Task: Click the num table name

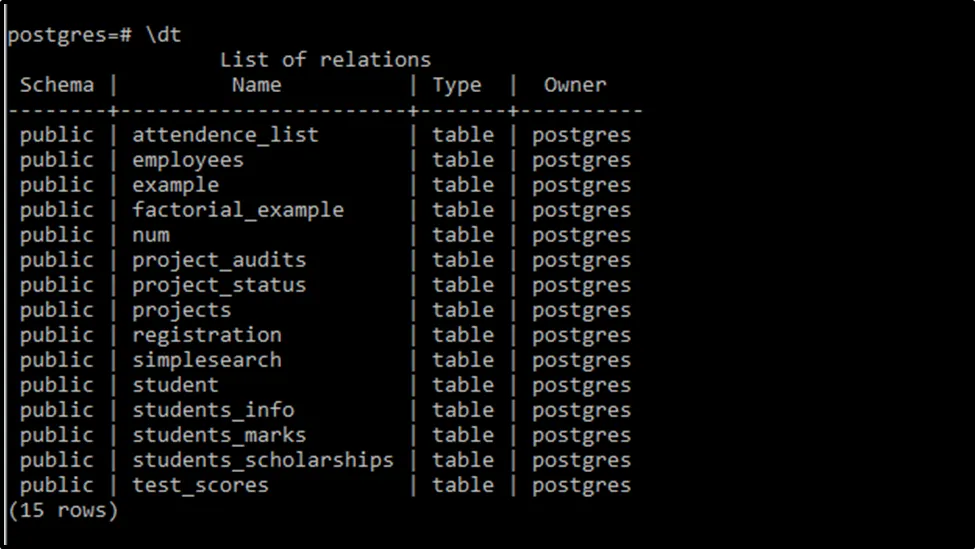Action: click(x=151, y=235)
